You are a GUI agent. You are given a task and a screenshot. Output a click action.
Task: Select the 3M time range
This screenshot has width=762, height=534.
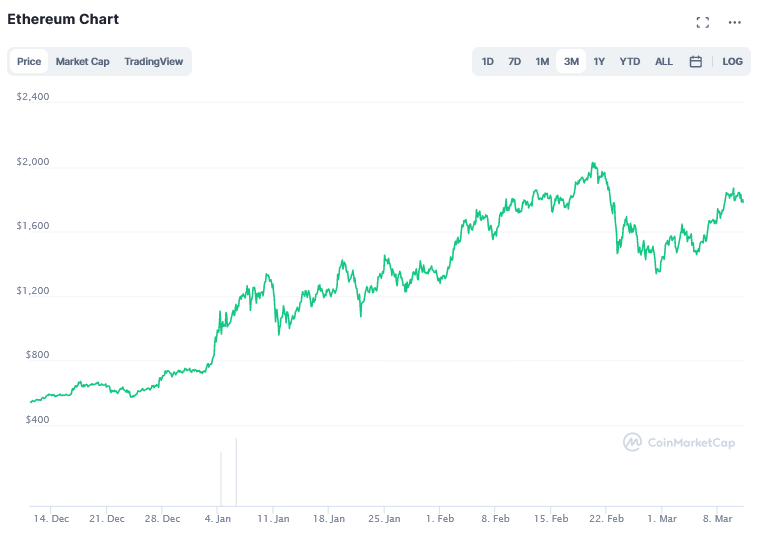pos(571,62)
